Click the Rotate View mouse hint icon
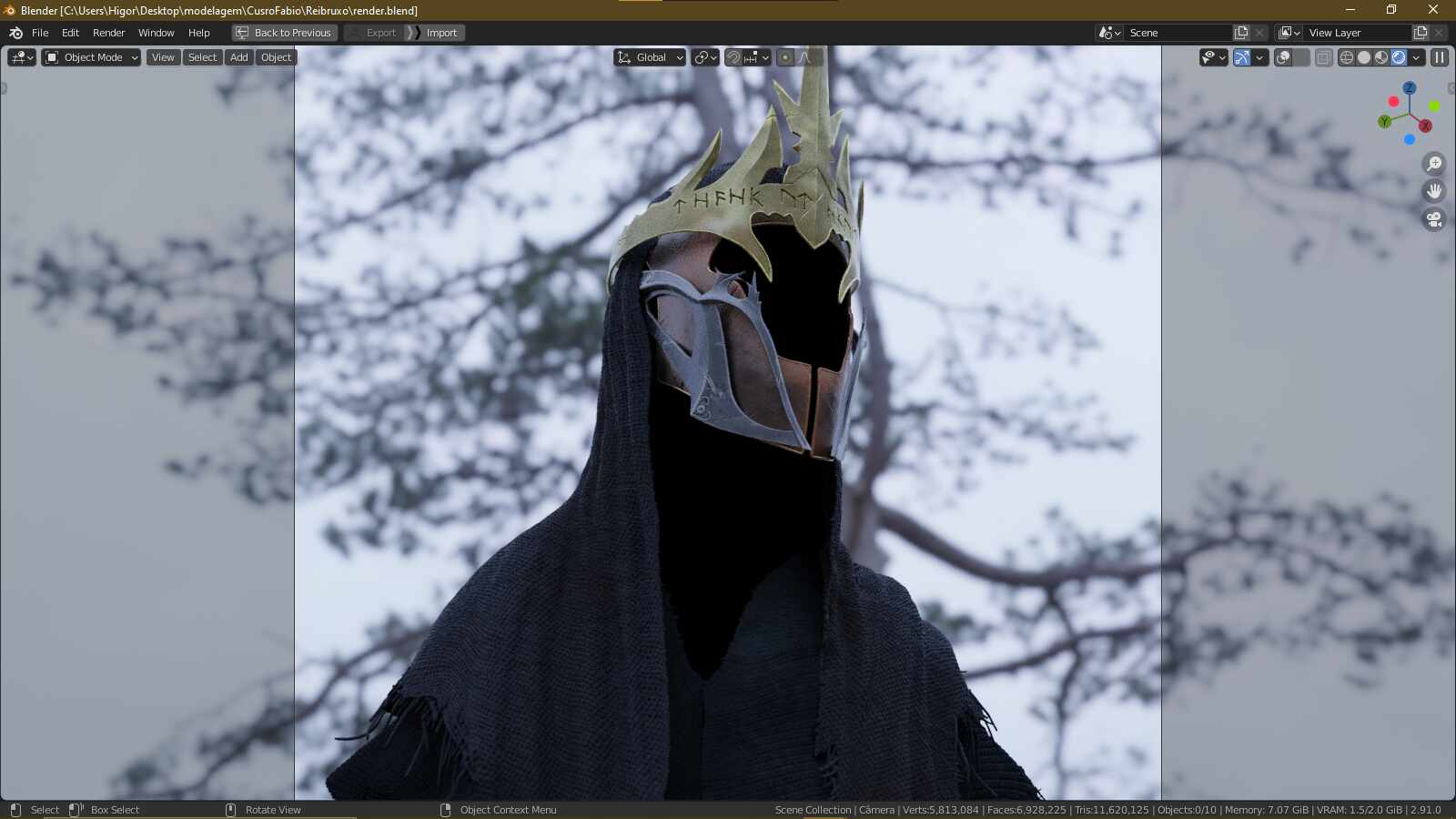The image size is (1456, 819). coord(230,810)
